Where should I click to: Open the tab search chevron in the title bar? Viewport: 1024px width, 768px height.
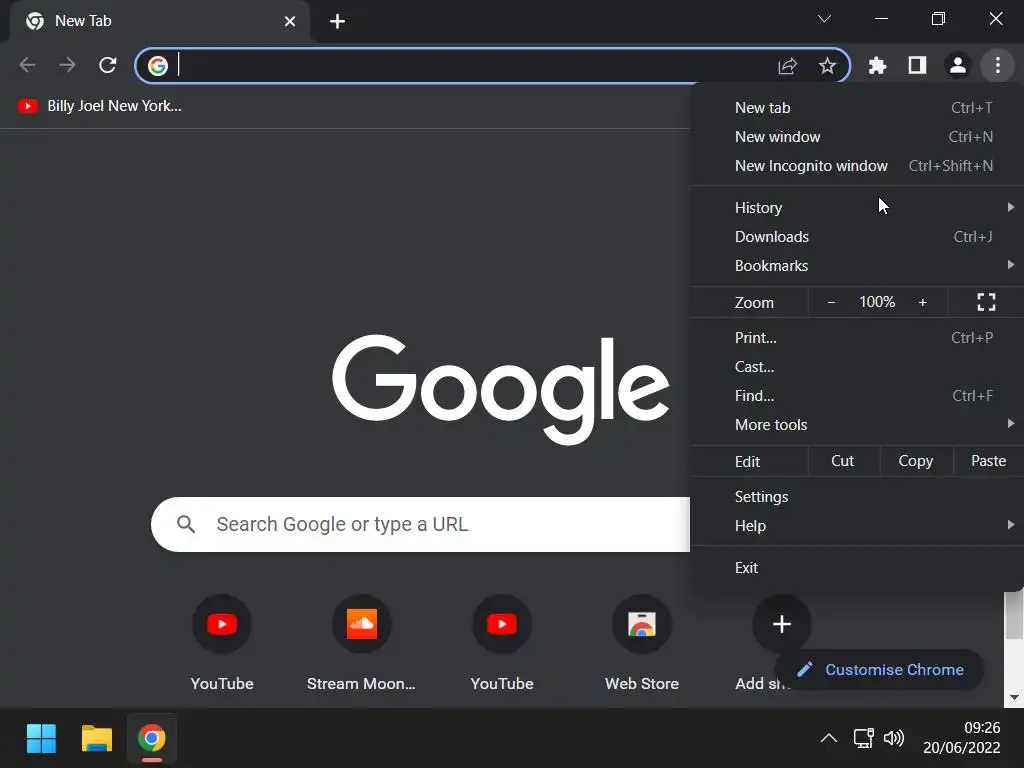coord(825,19)
